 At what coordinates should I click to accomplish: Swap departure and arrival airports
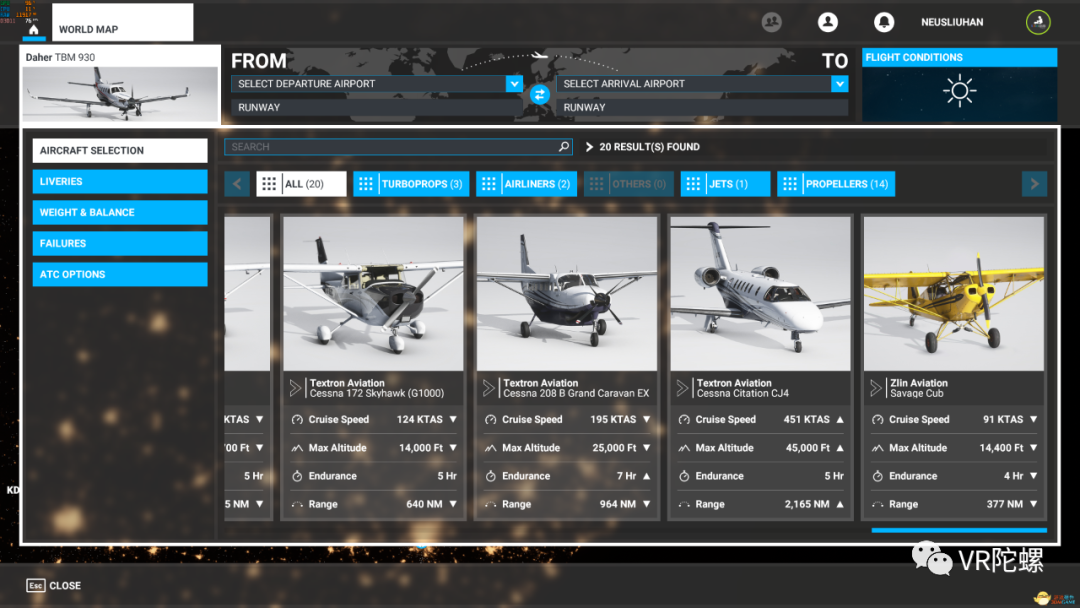(539, 94)
